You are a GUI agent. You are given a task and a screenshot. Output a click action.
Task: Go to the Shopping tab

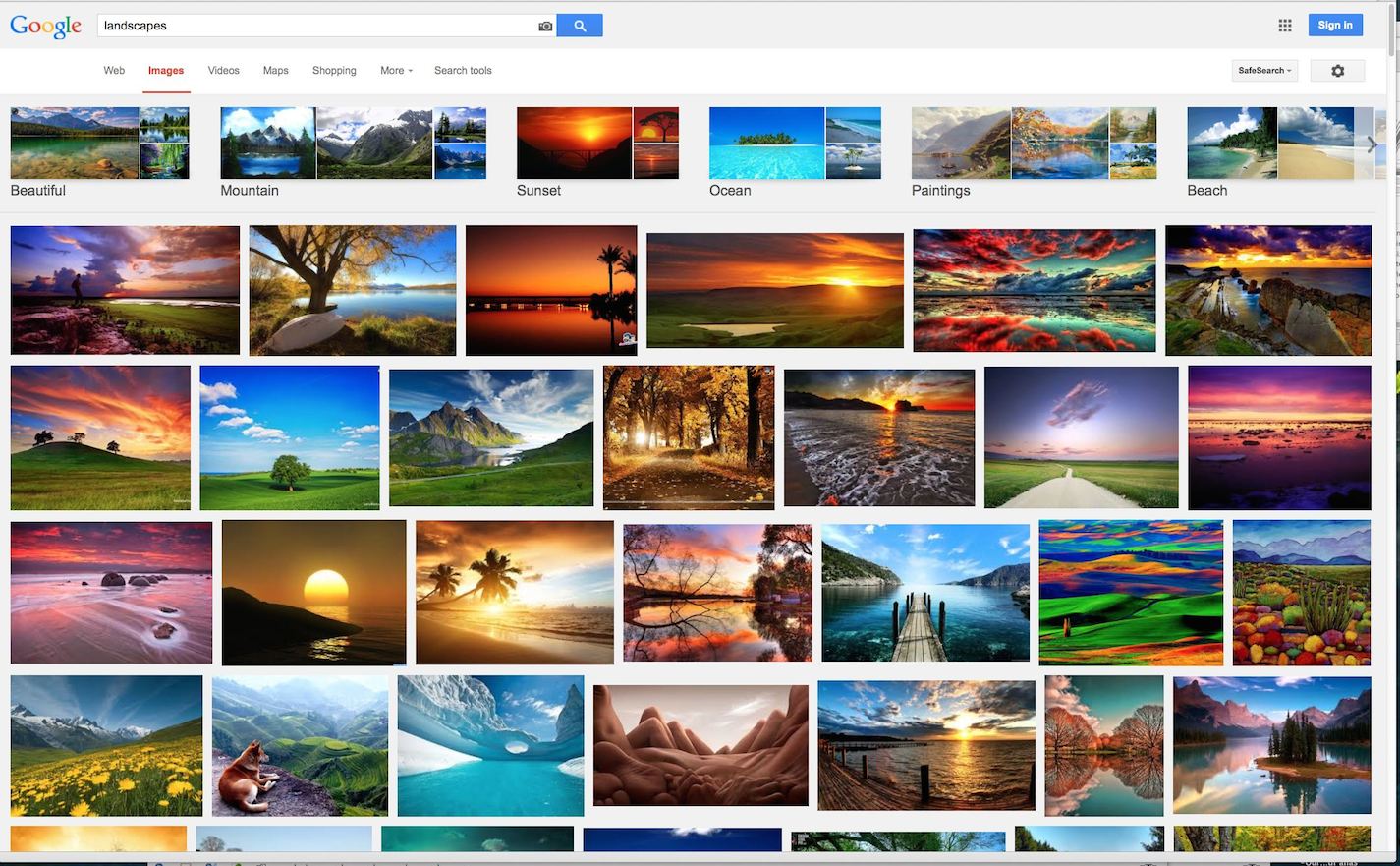coord(334,71)
